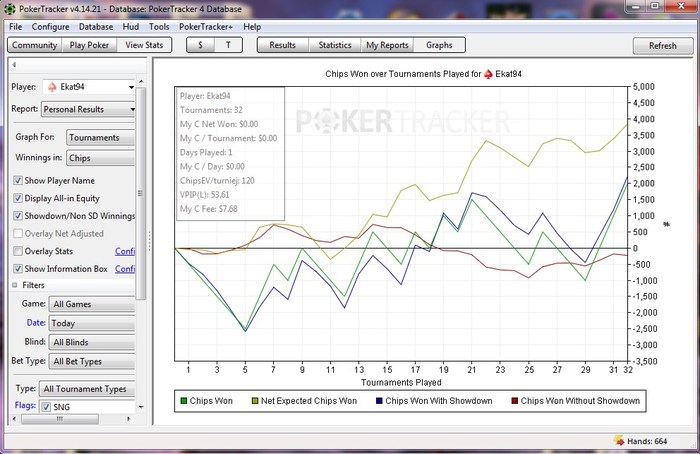Click the left panel vertical scrollbar thumb

141,193
